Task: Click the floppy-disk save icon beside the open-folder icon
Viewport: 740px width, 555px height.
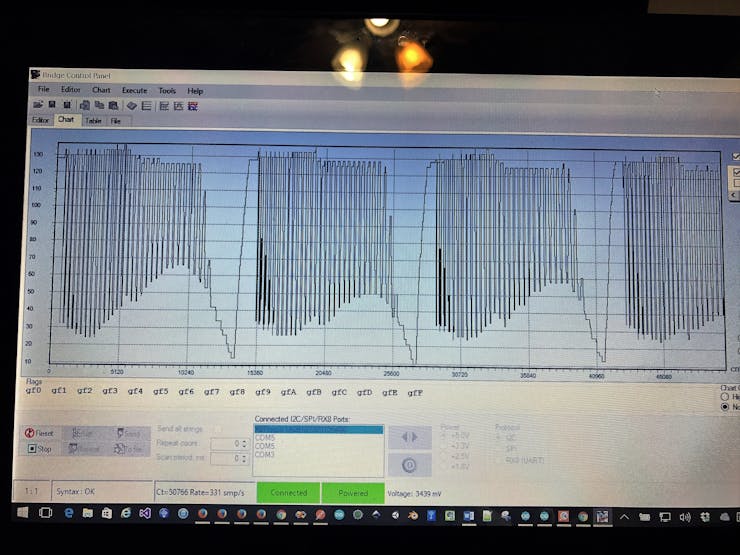Action: tap(52, 105)
